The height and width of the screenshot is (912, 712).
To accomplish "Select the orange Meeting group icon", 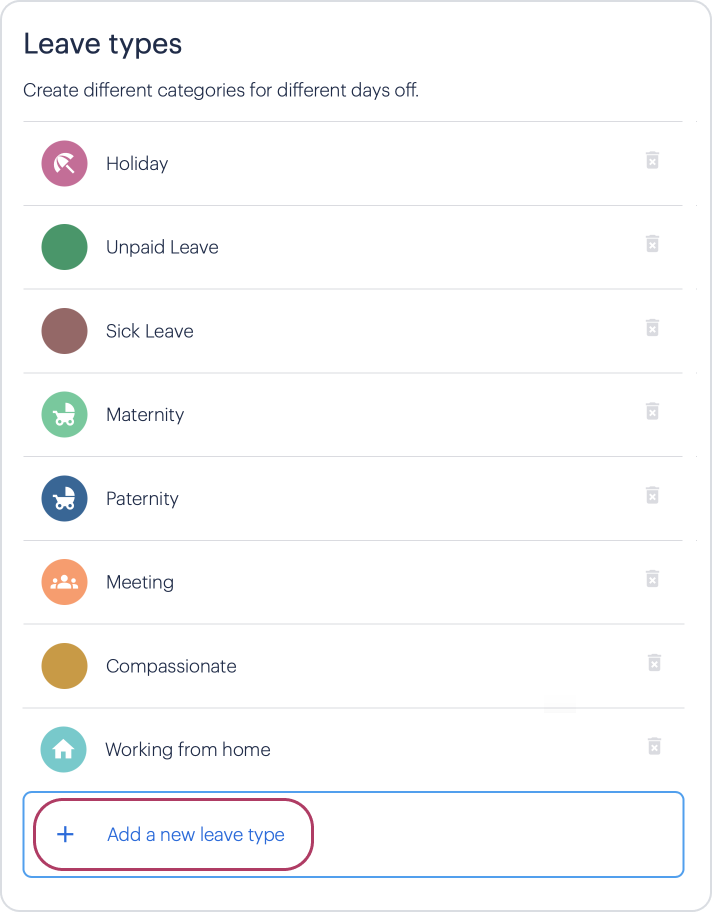I will [65, 582].
